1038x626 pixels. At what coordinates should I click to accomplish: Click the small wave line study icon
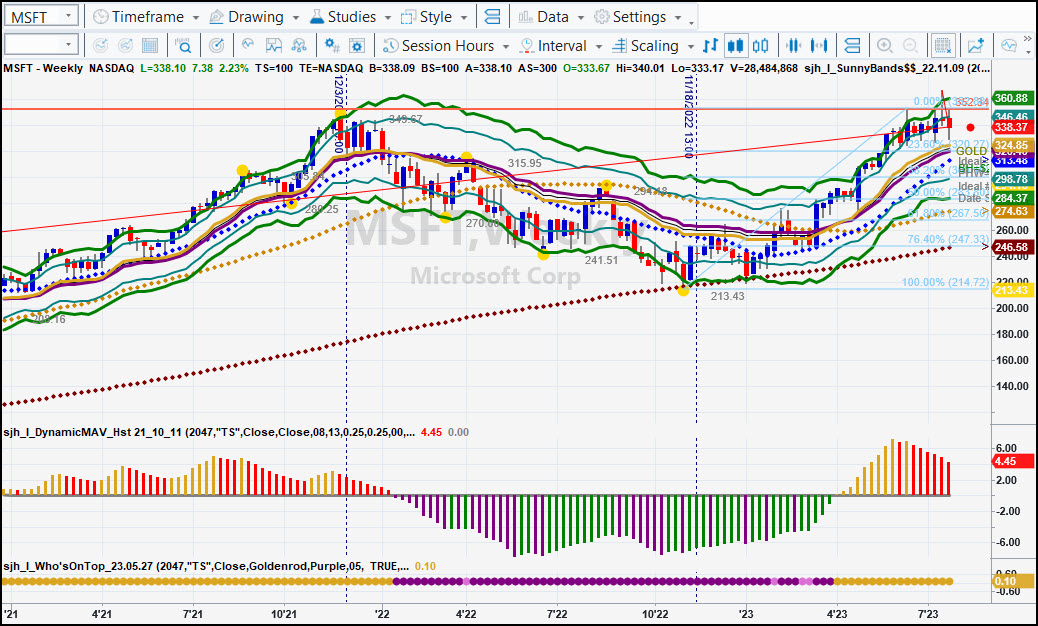pos(248,45)
